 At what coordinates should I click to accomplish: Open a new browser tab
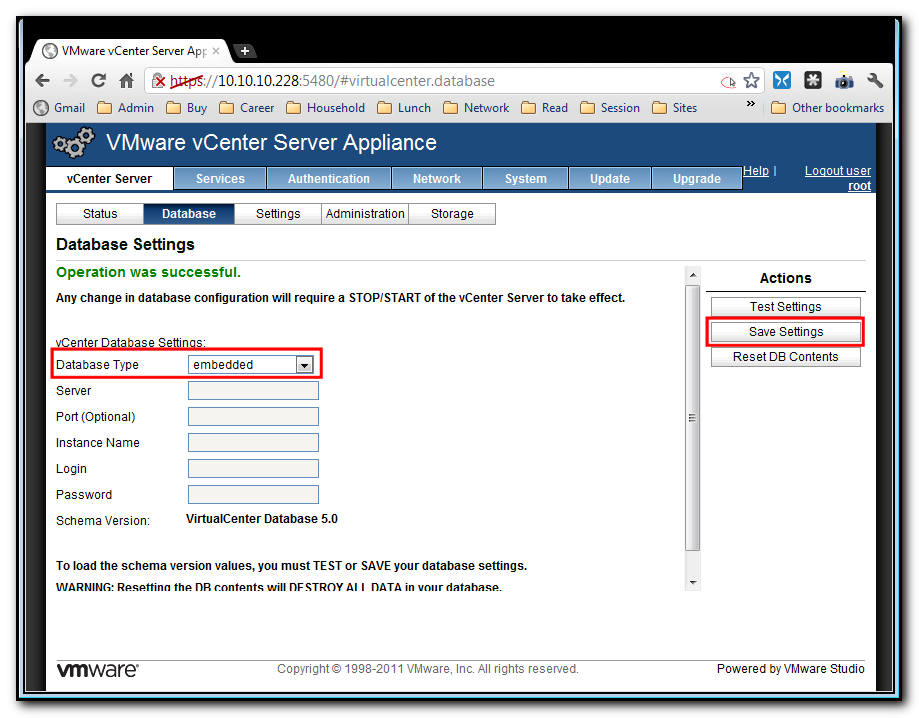click(x=245, y=51)
